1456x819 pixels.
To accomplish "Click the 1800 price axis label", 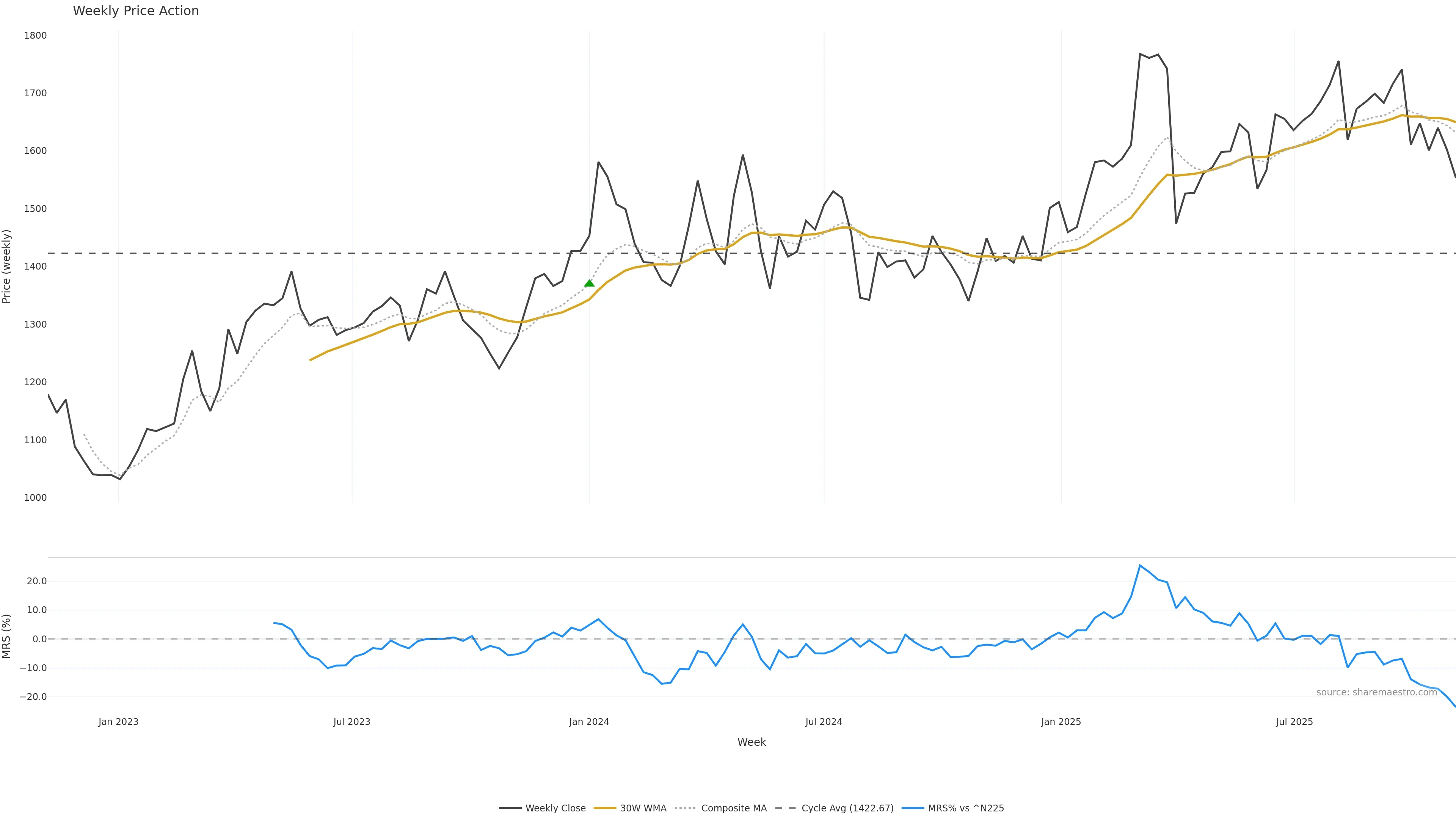I will pyautogui.click(x=35, y=36).
